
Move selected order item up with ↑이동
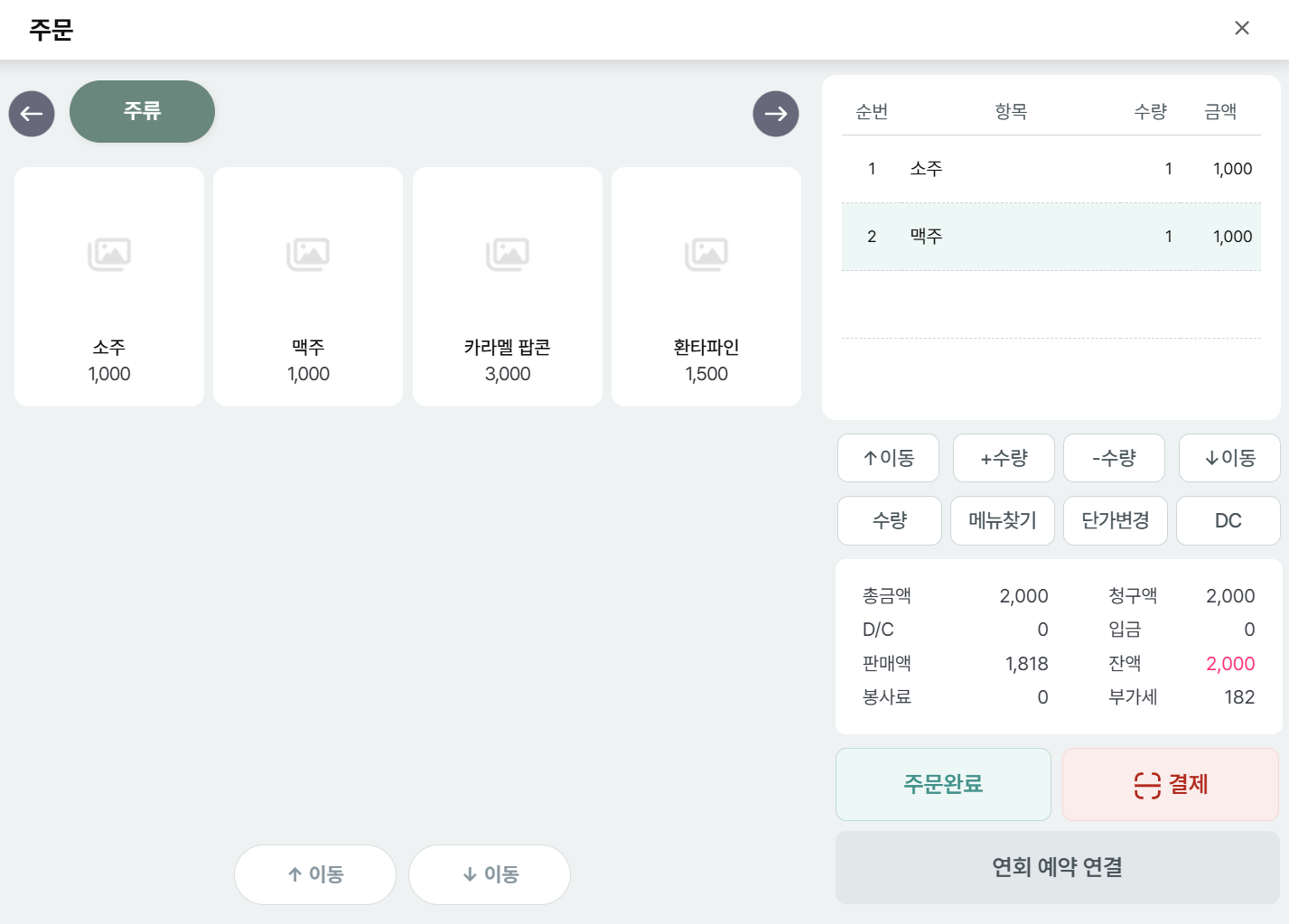pos(888,458)
